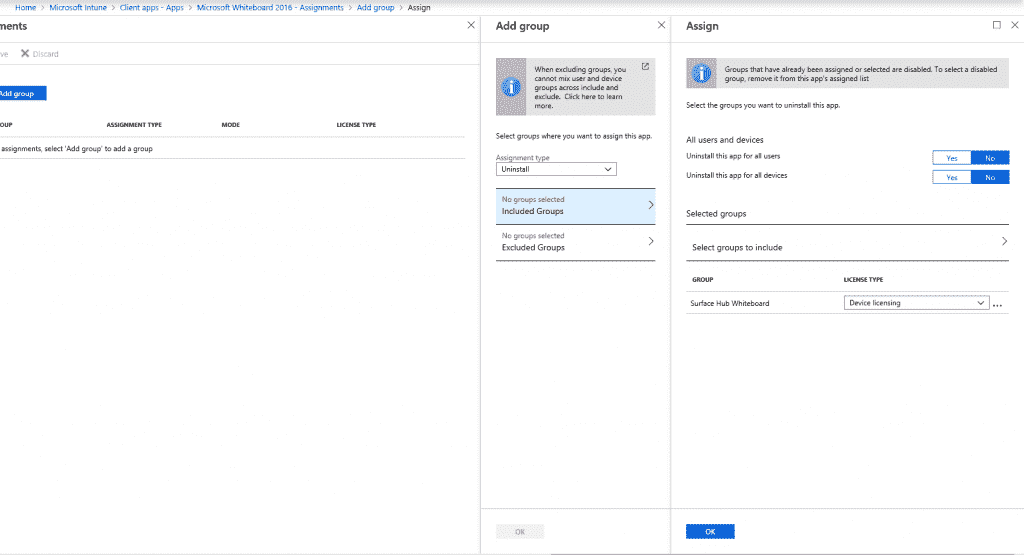Set Uninstall for all devices to No
This screenshot has width=1024, height=555.
pyautogui.click(x=990, y=177)
